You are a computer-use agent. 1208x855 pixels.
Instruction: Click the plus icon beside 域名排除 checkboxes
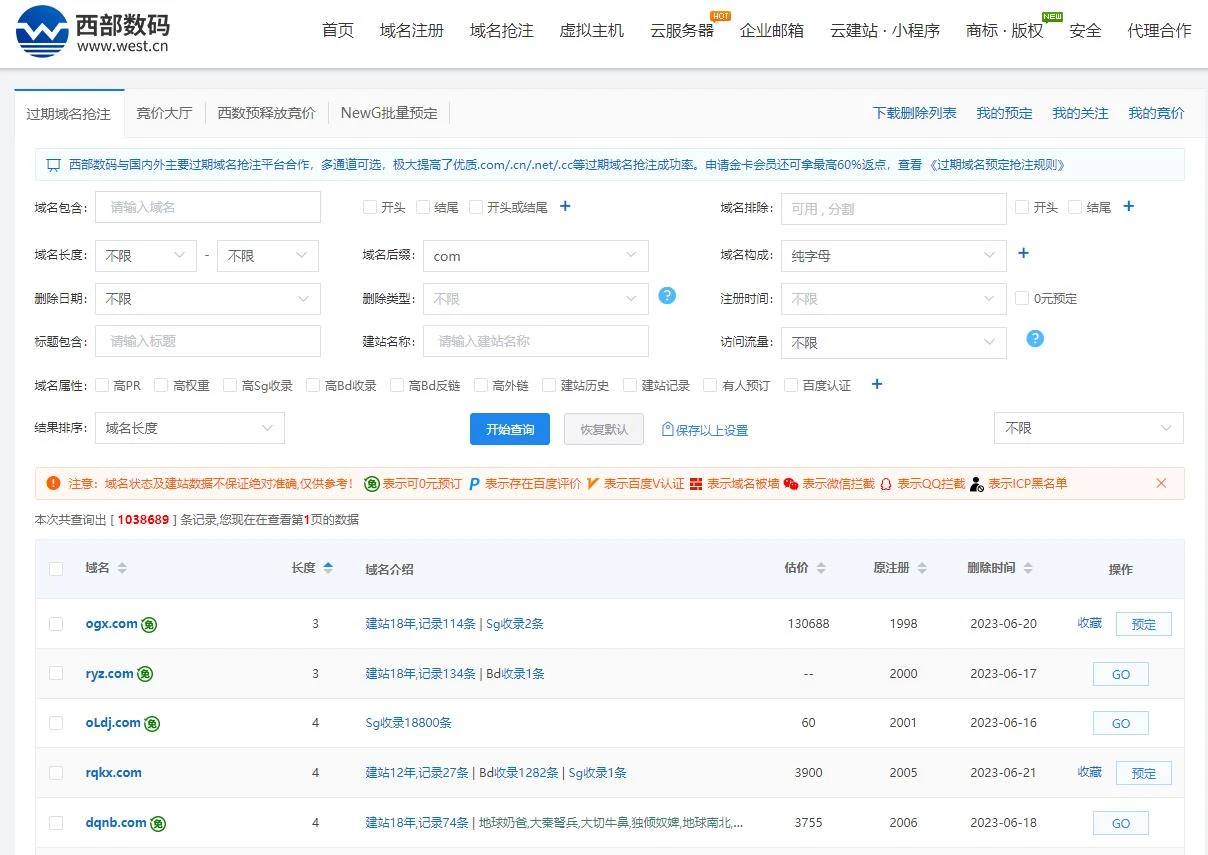coord(1129,206)
